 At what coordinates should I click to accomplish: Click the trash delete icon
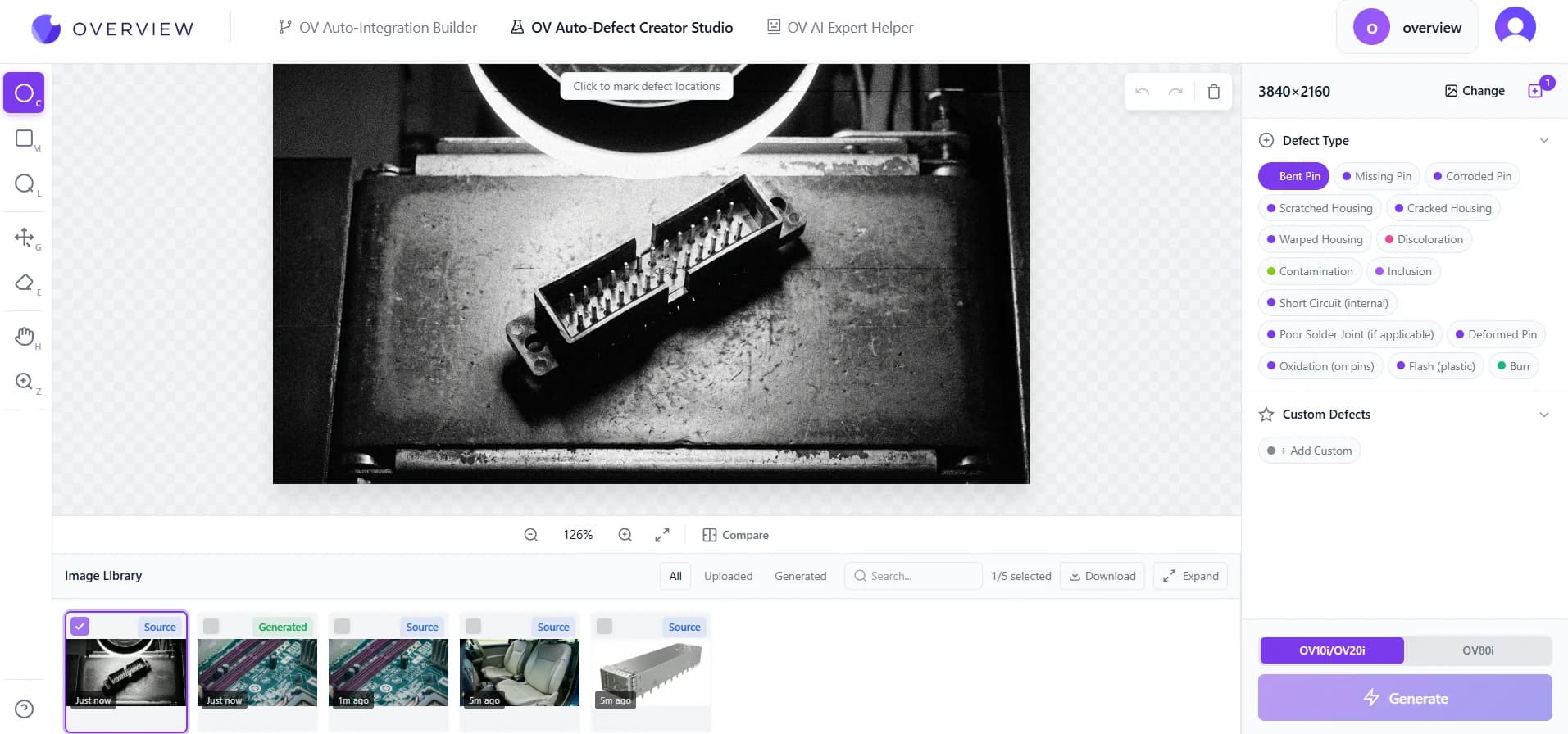[x=1213, y=92]
